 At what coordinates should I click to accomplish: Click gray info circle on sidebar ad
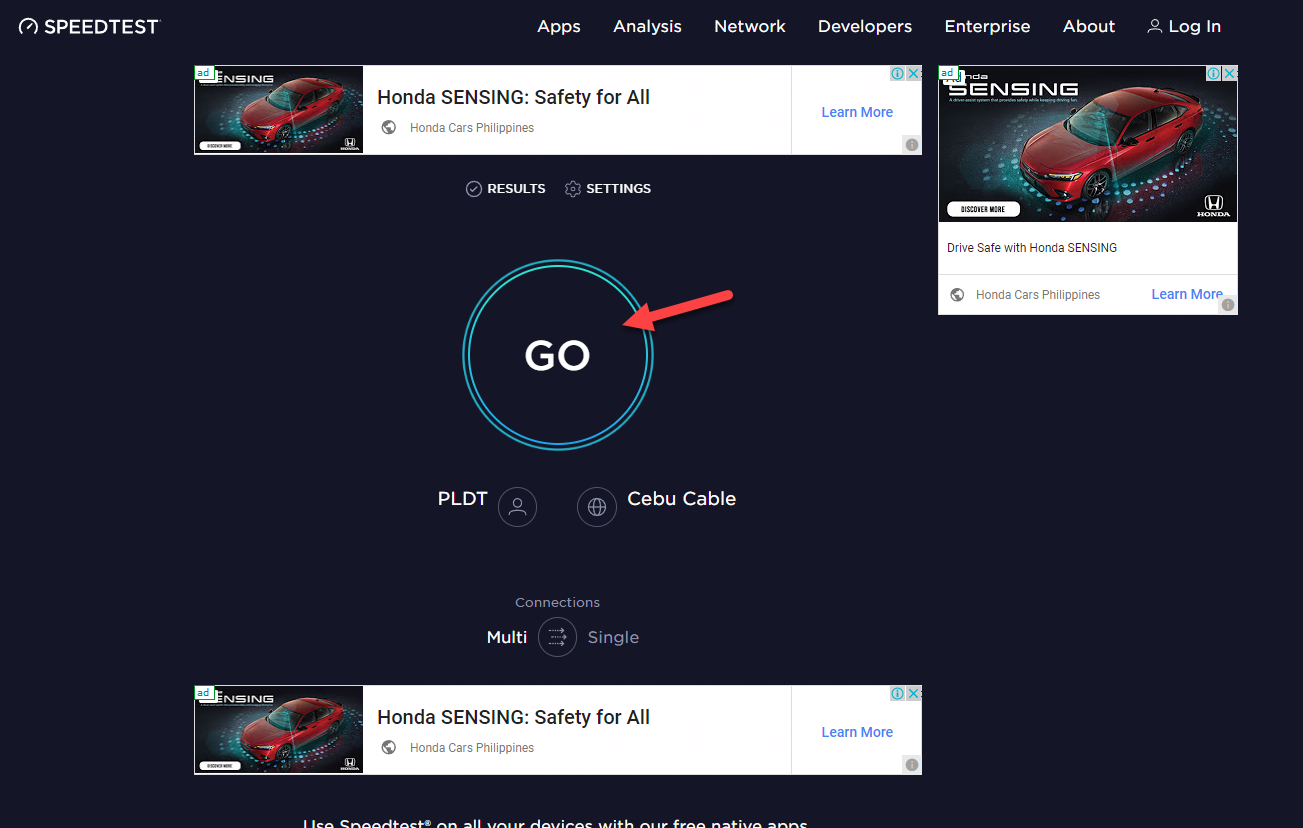coord(1228,304)
